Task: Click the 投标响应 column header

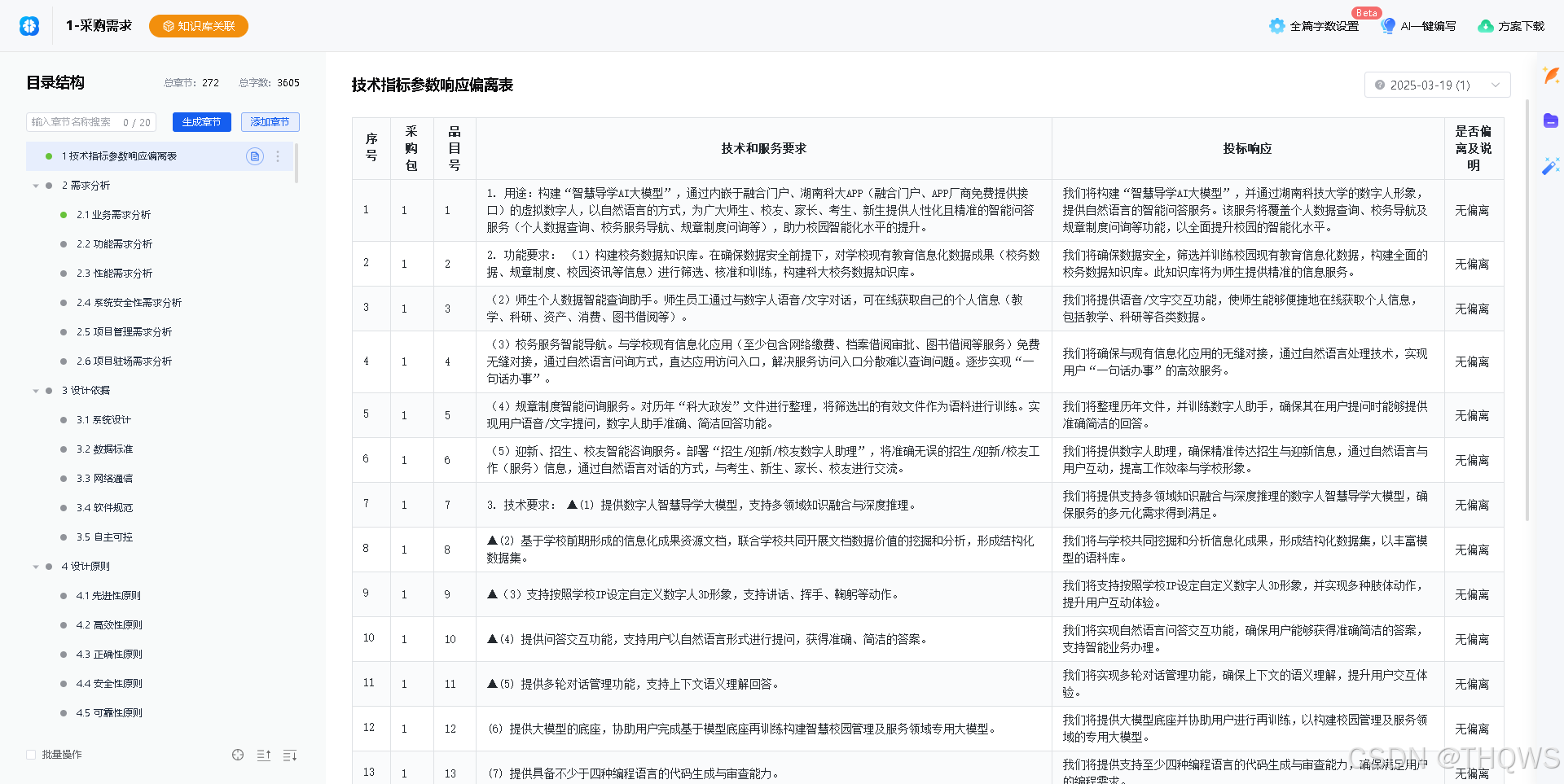Action: pos(1247,148)
